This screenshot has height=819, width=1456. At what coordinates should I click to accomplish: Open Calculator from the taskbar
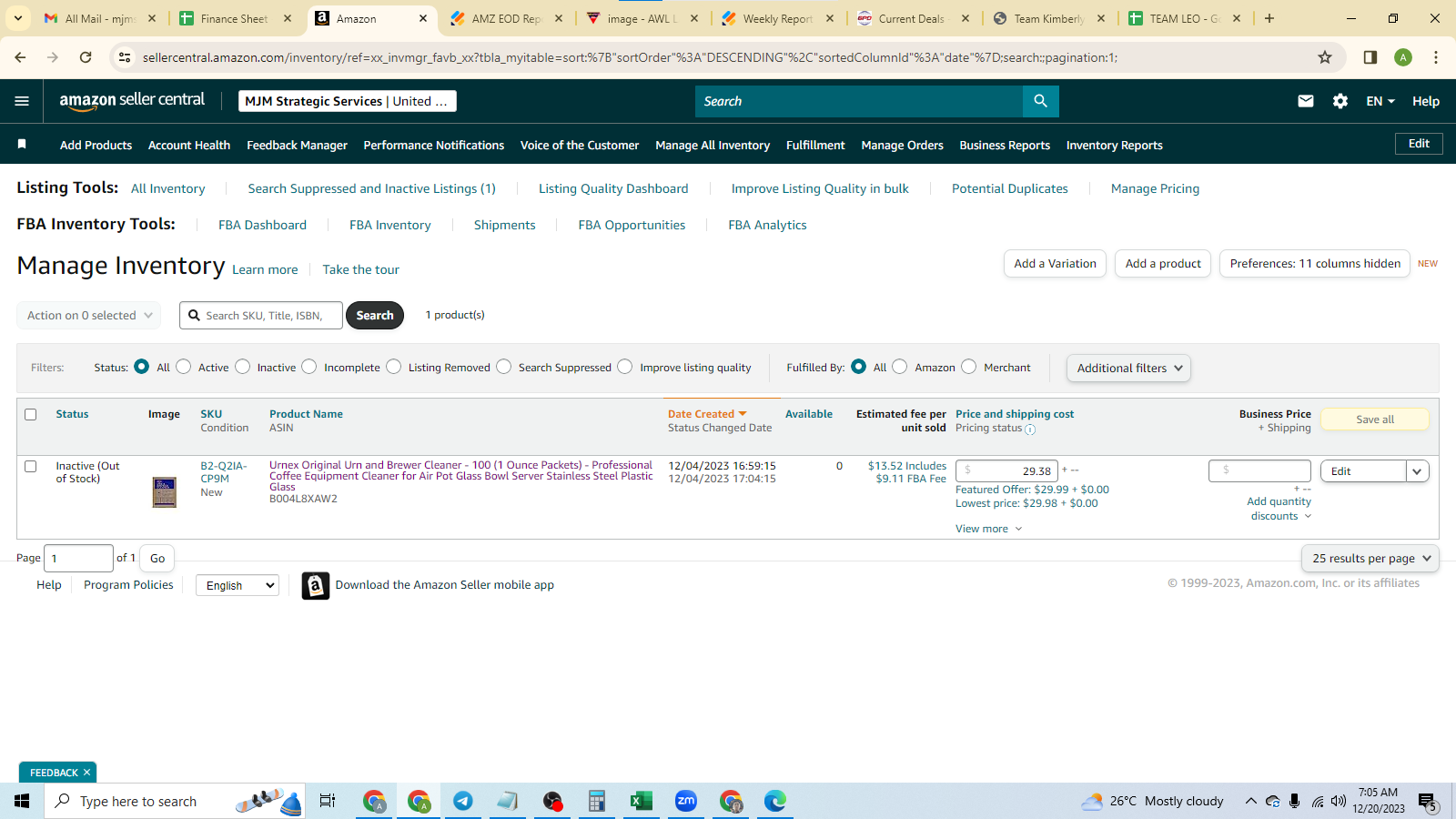click(597, 801)
